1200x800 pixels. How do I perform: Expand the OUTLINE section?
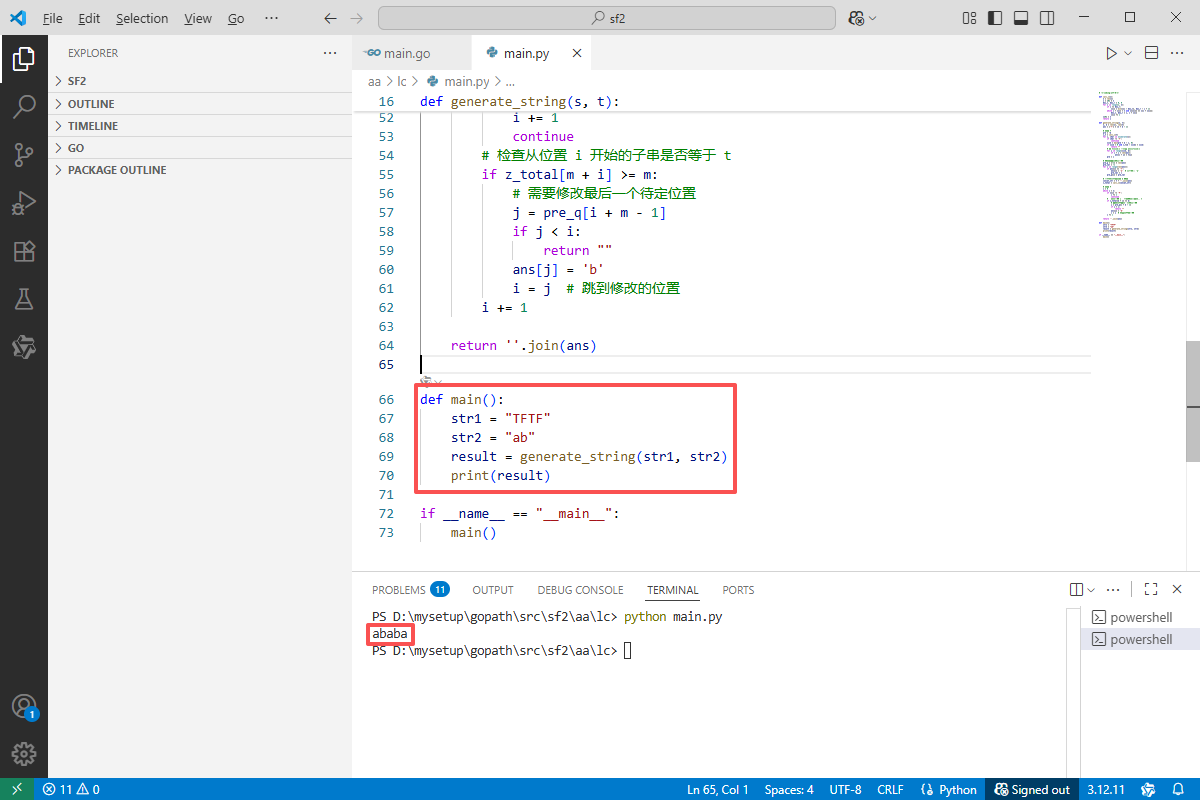pyautogui.click(x=200, y=104)
